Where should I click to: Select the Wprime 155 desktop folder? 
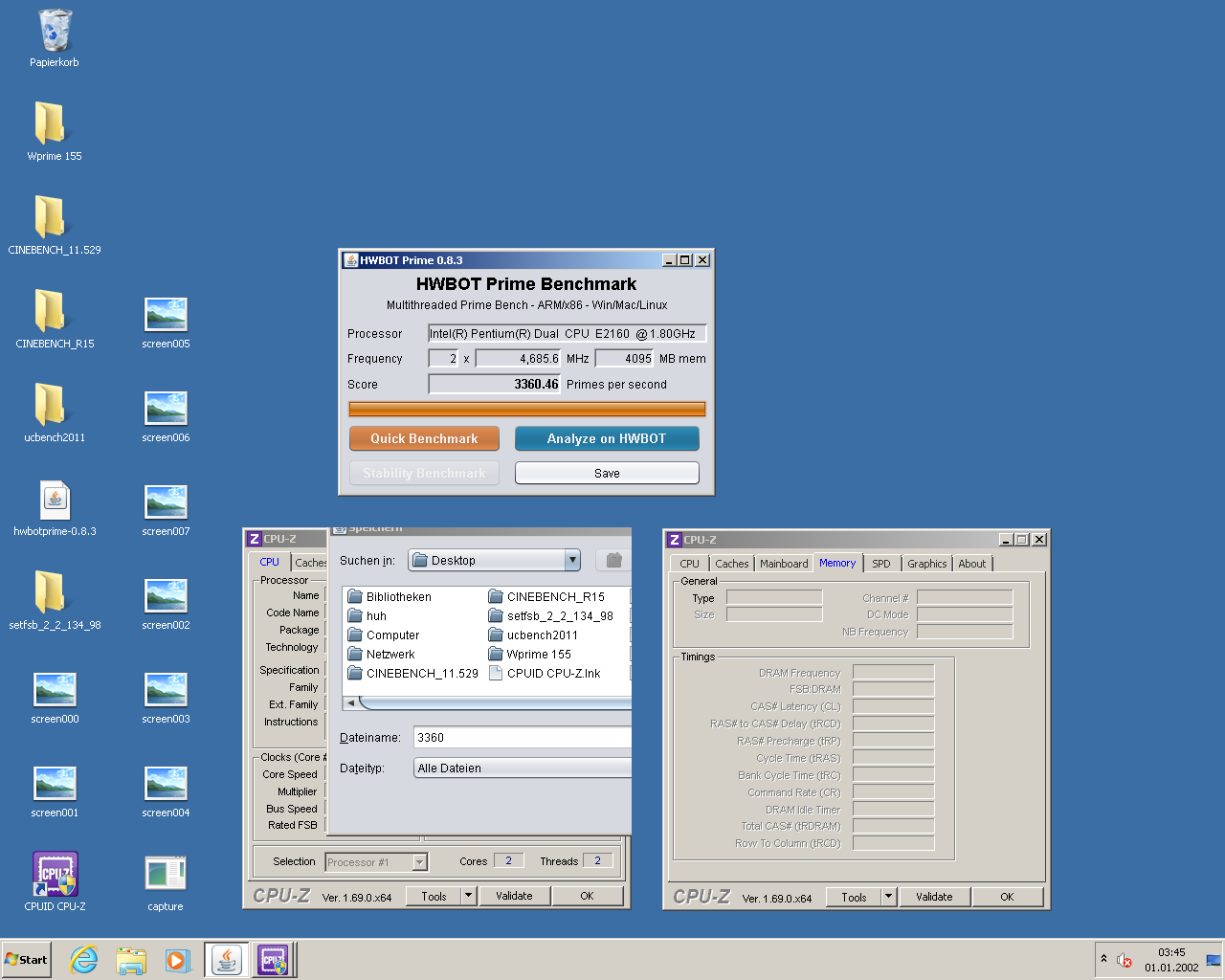pyautogui.click(x=55, y=131)
